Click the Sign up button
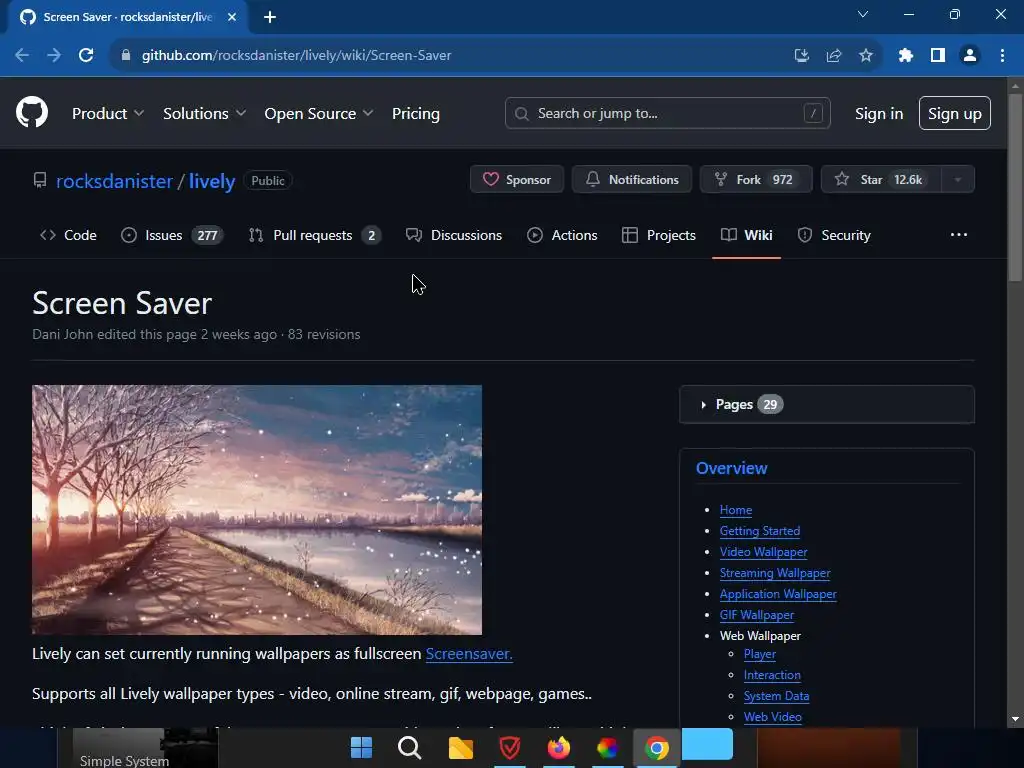 coord(955,113)
